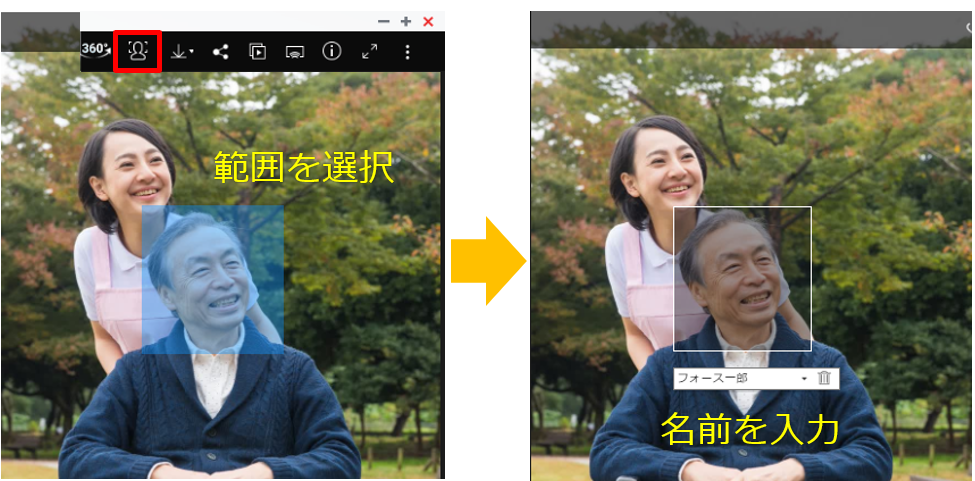Viewport: 975px width, 481px height.
Task: Click the blue selection area on the left photo
Action: 212,279
